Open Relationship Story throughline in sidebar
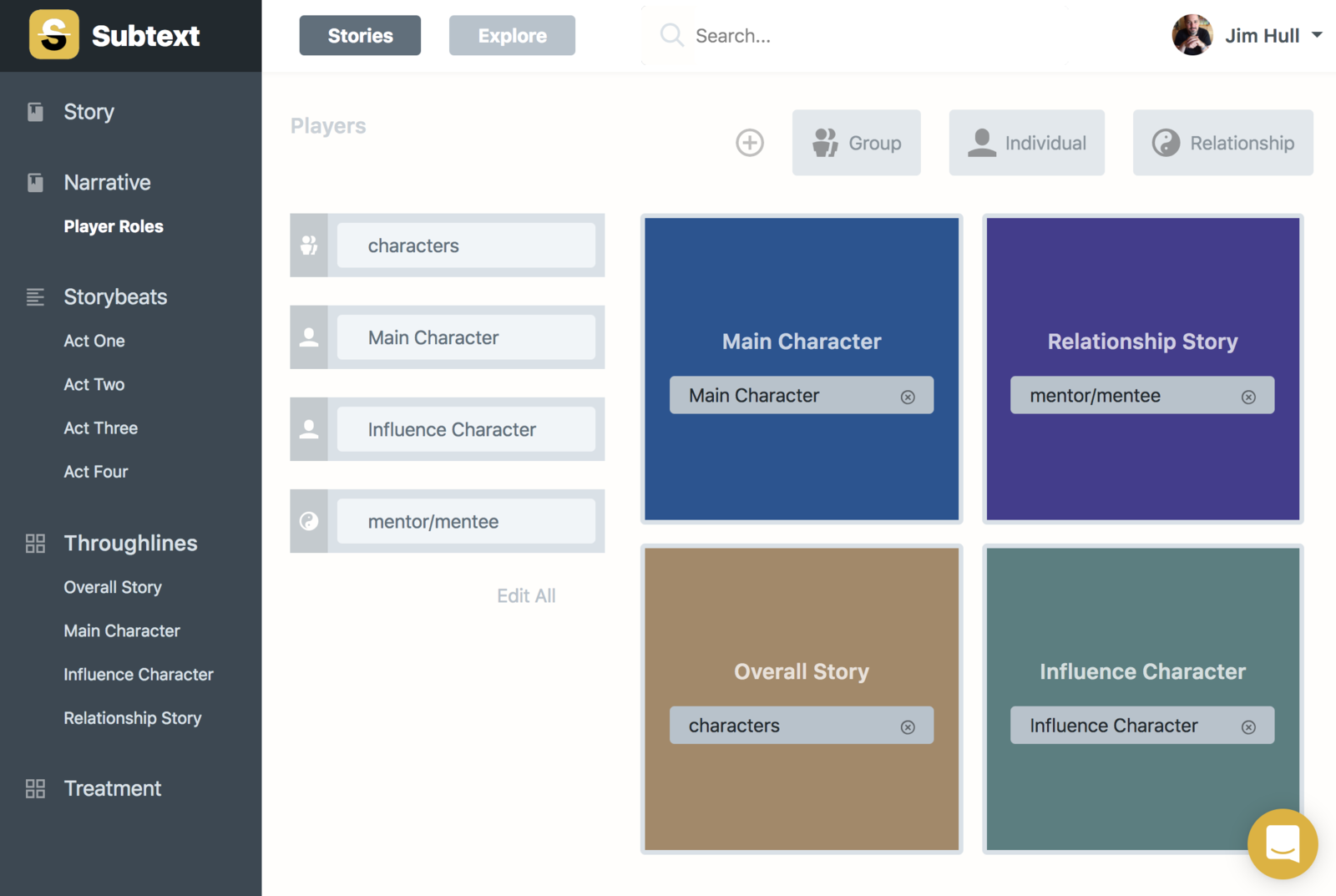Screen dimensions: 1336x896 coord(133,718)
